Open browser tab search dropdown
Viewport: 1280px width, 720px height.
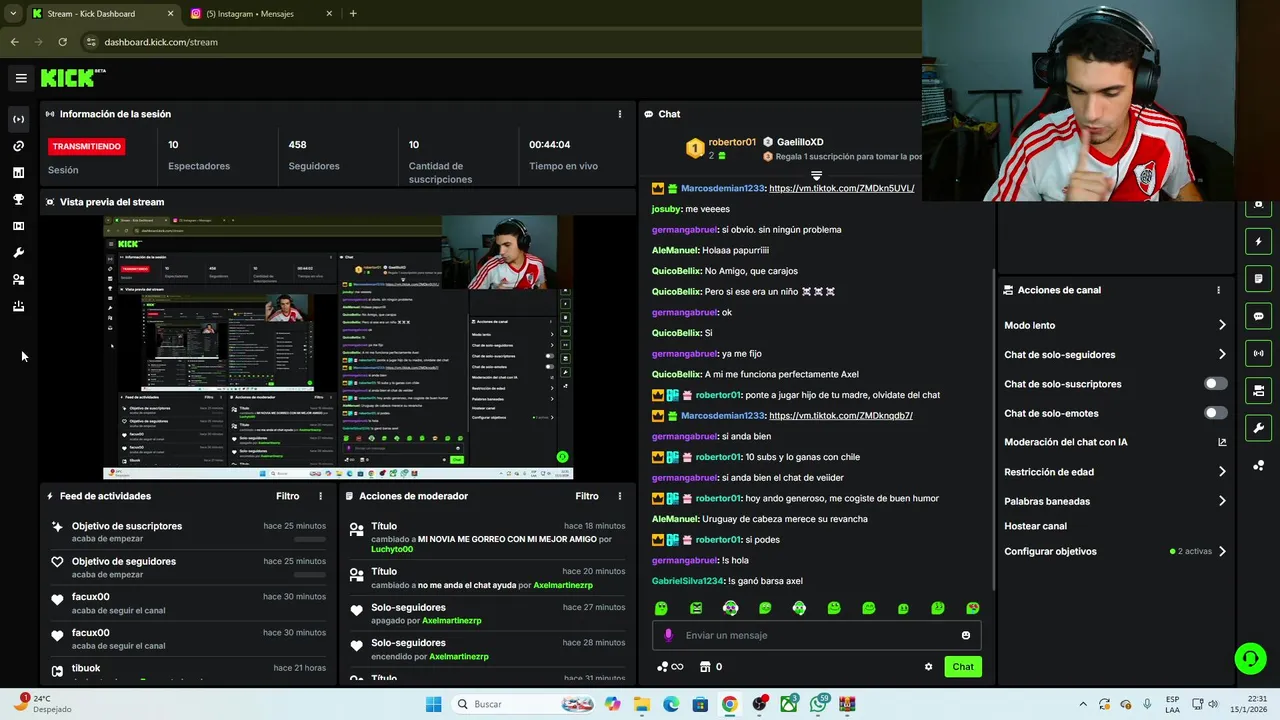click(x=12, y=14)
